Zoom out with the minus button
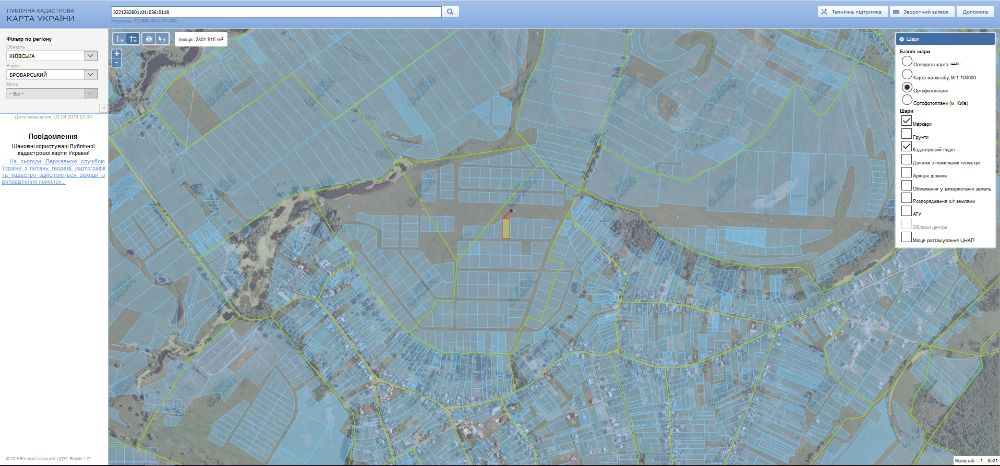This screenshot has width=1000, height=466. click(117, 63)
